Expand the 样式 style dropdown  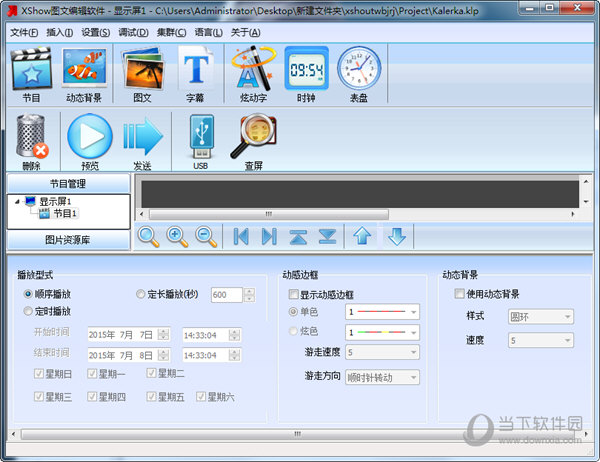(x=539, y=317)
